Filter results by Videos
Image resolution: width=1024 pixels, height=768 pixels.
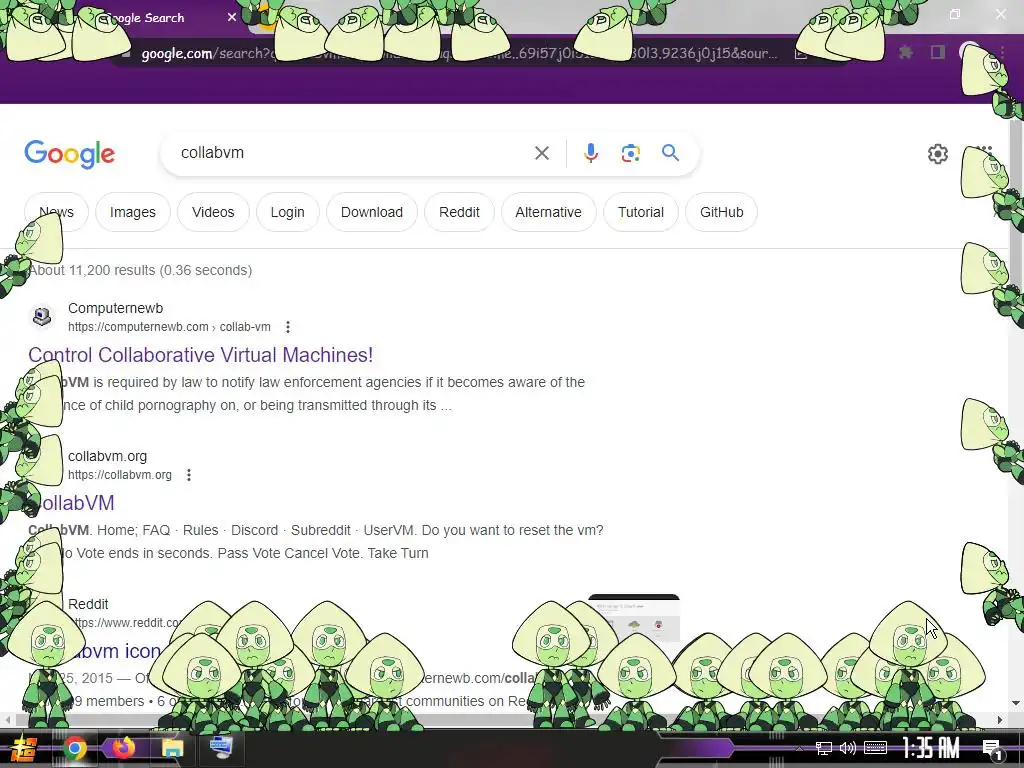tap(213, 212)
